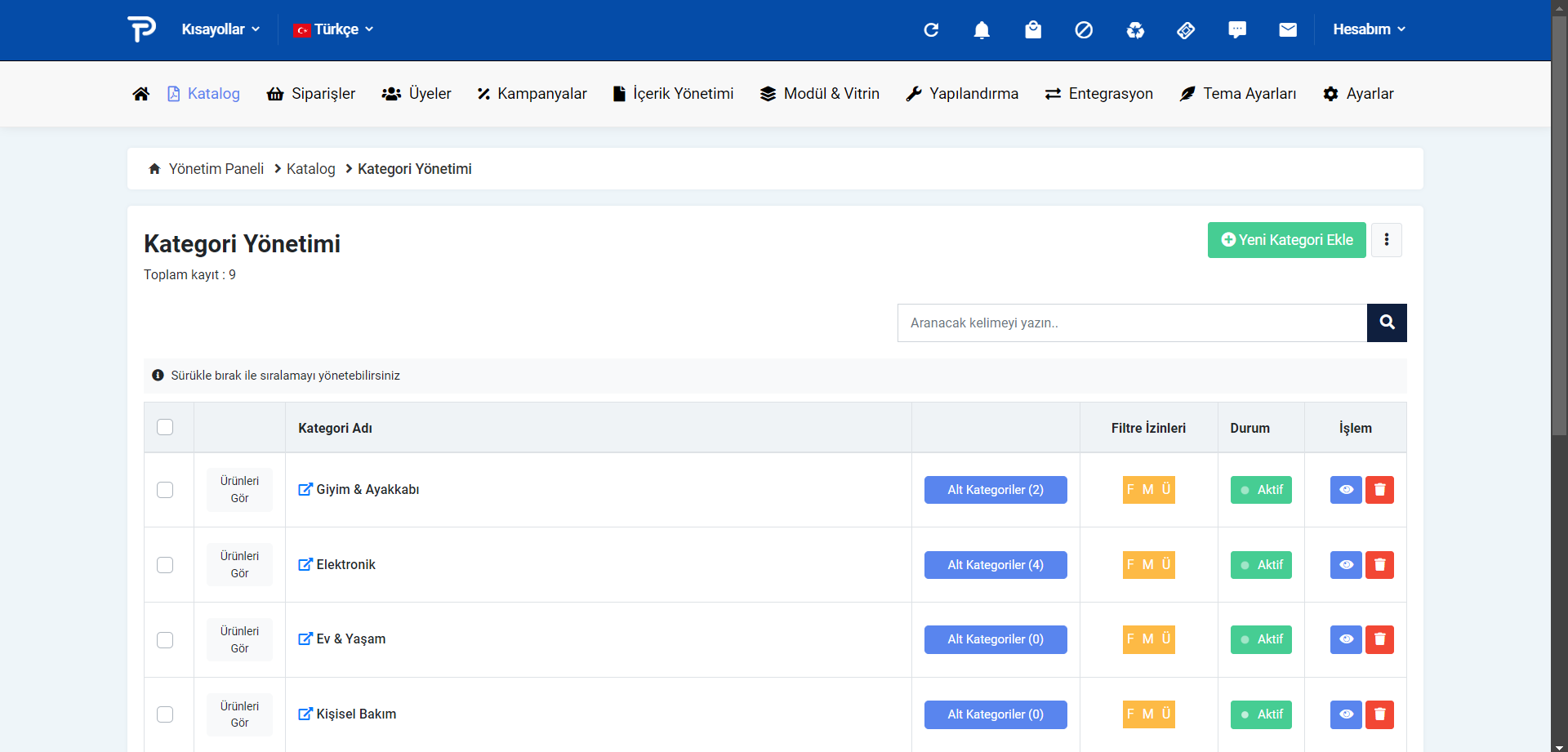1568x752 pixels.
Task: Expand the Hesabım account menu
Action: point(1369,29)
